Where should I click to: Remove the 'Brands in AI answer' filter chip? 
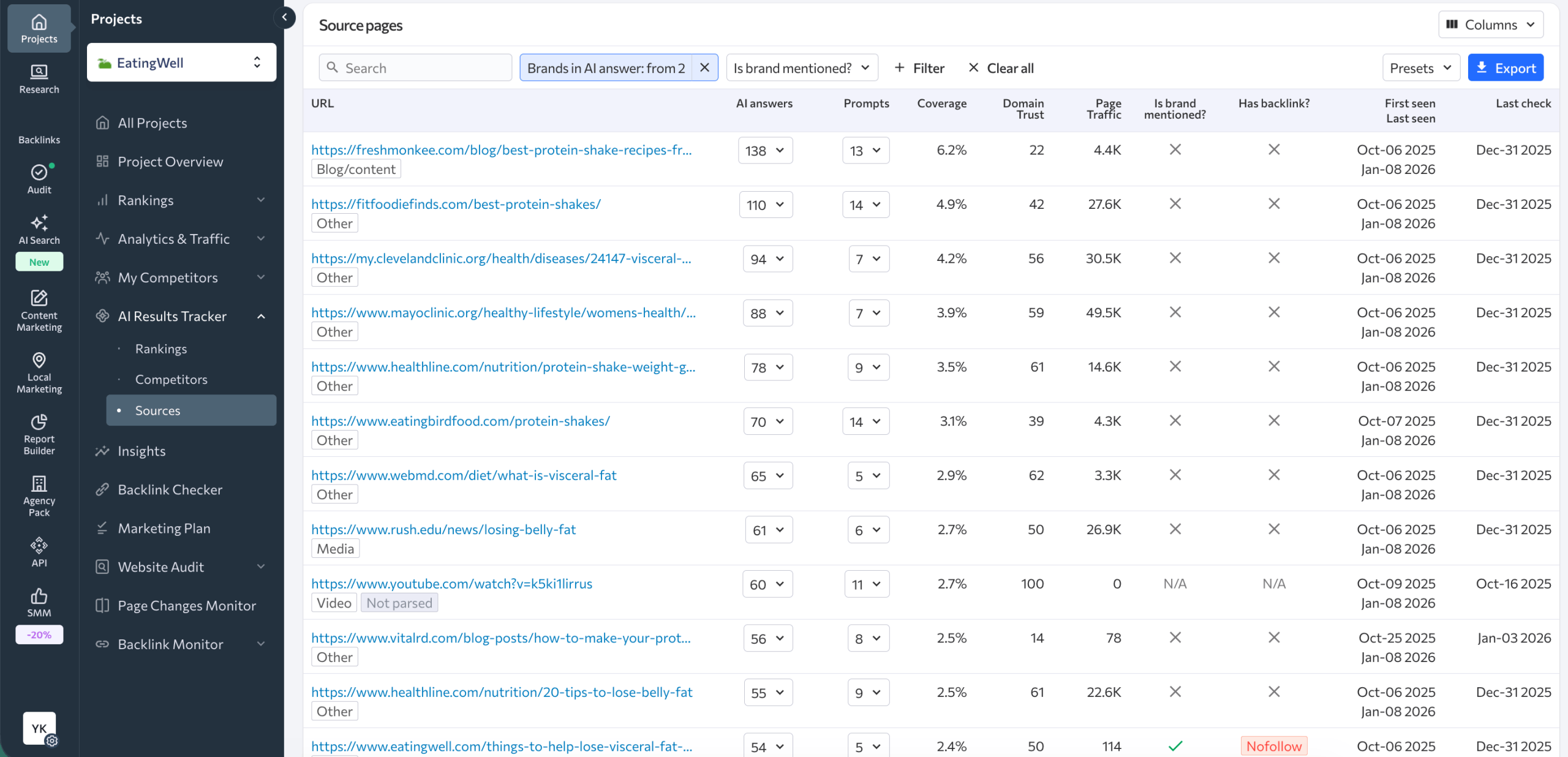pos(704,67)
